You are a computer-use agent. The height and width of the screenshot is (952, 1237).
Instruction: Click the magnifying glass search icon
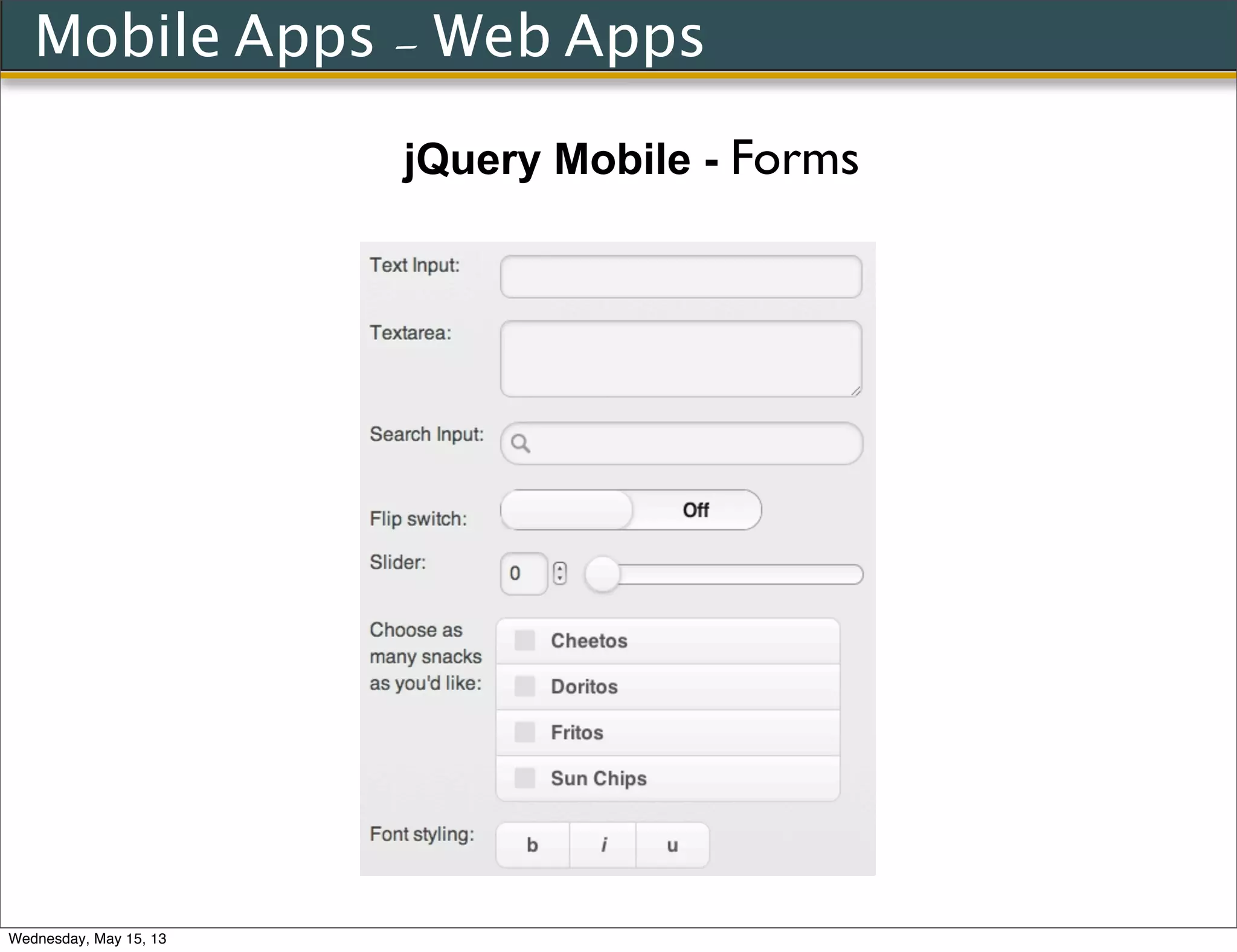tap(521, 444)
